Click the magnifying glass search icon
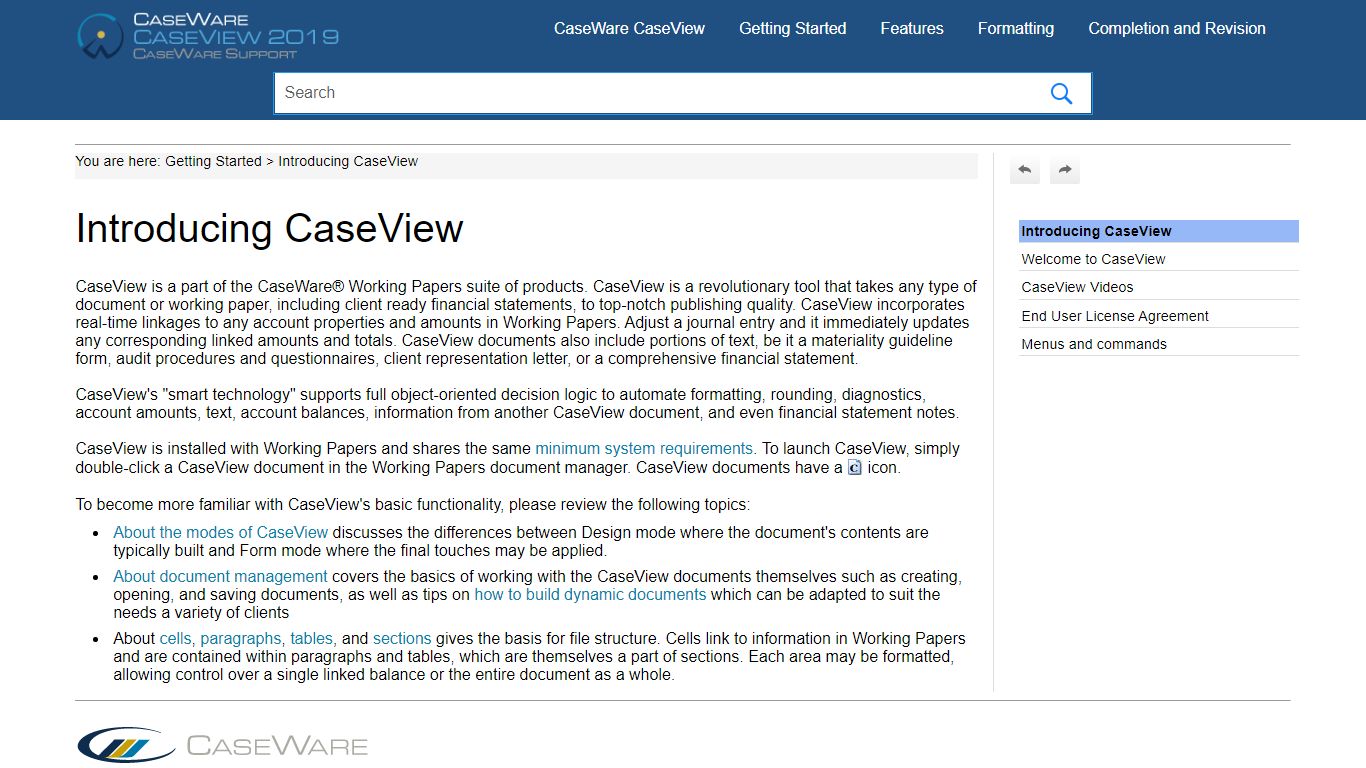 (1061, 93)
